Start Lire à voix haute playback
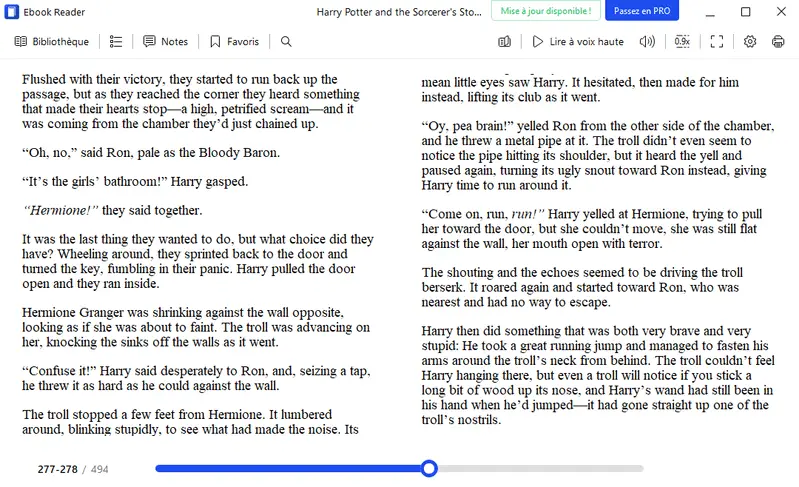799x487 pixels. click(578, 42)
